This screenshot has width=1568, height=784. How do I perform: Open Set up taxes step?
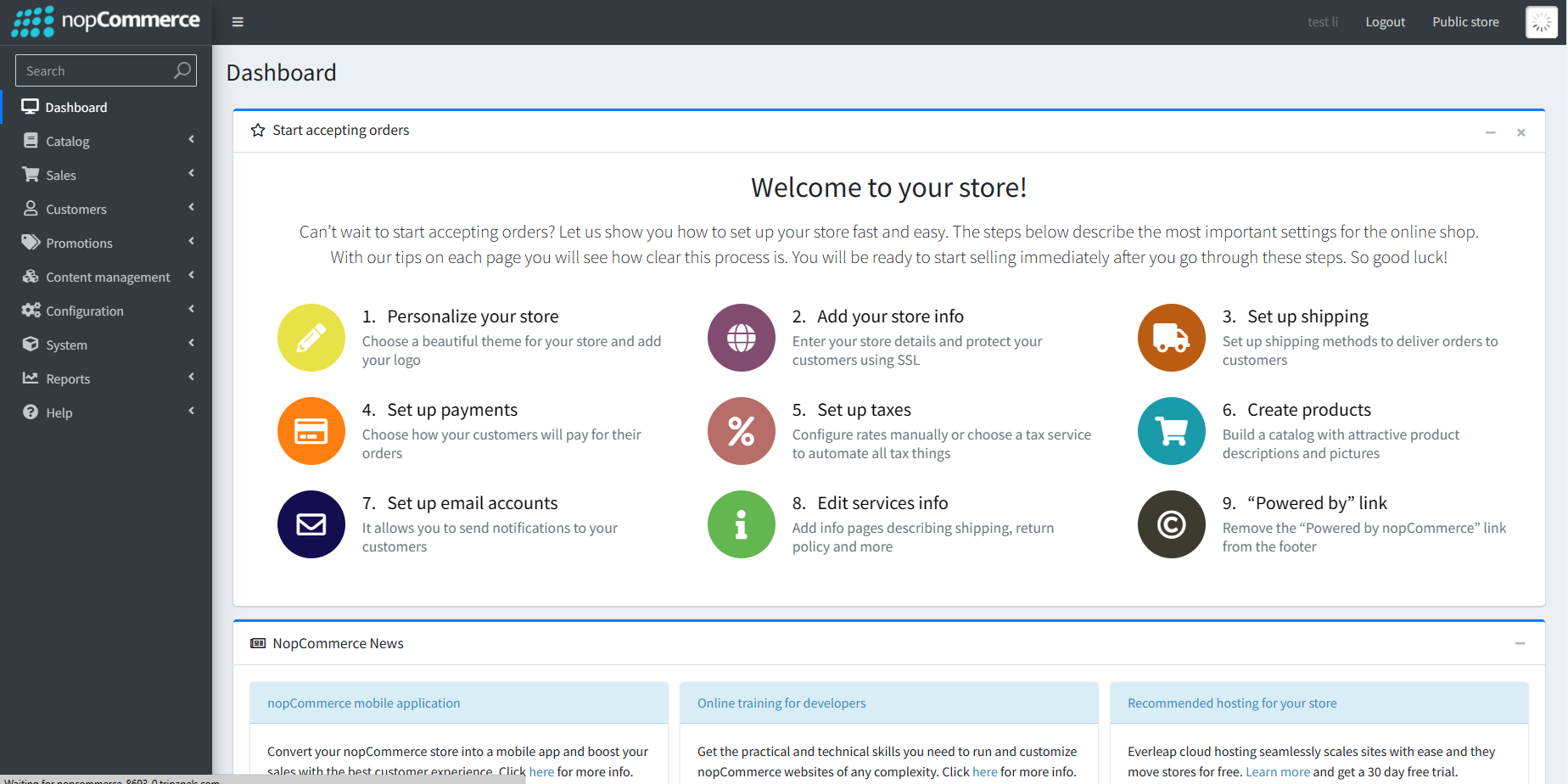[x=864, y=410]
